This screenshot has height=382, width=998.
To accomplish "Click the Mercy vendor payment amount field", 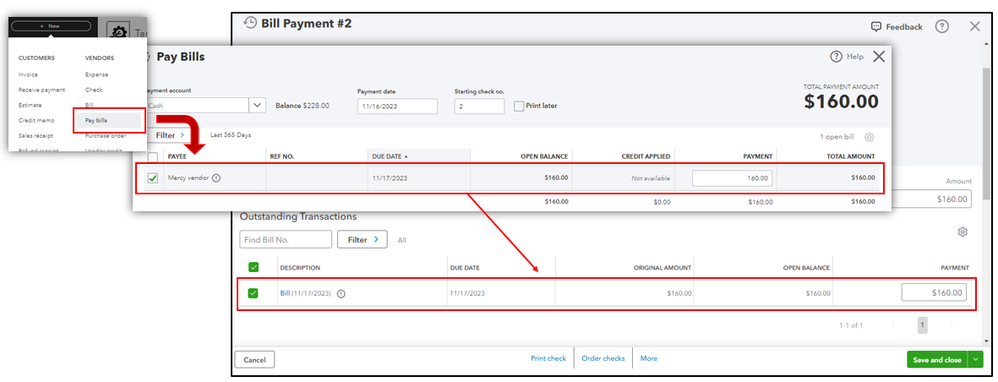I will pos(732,178).
